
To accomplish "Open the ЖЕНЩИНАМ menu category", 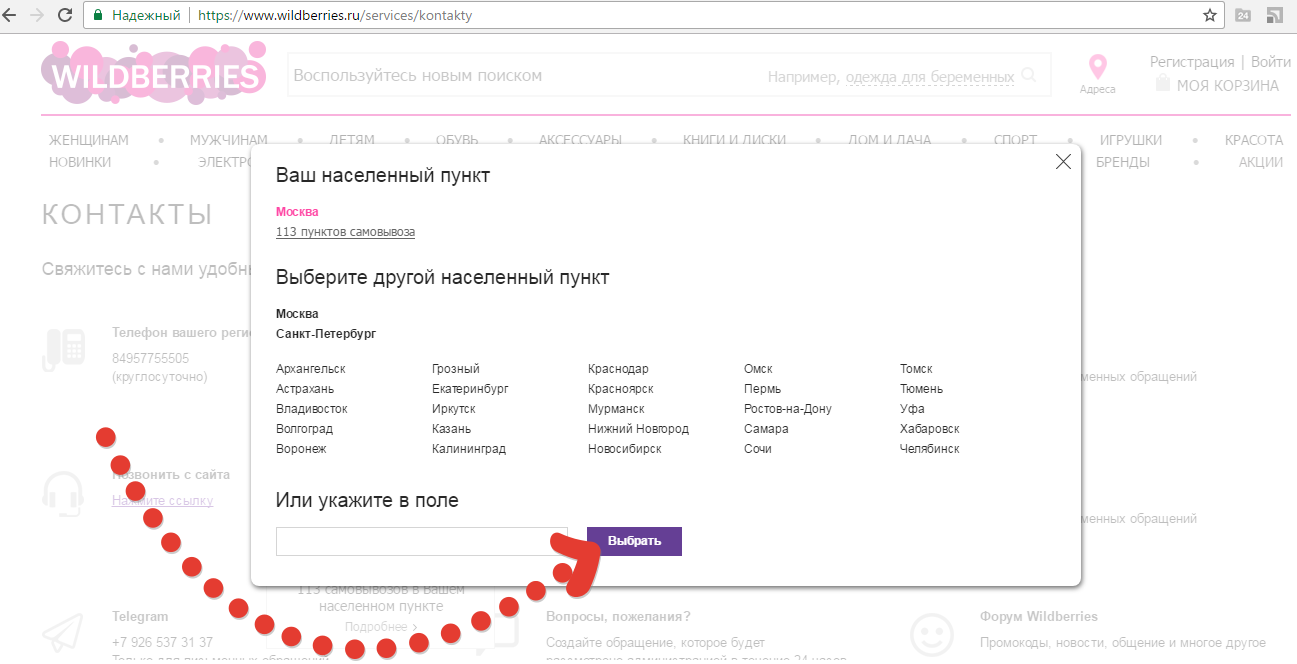I will [89, 140].
